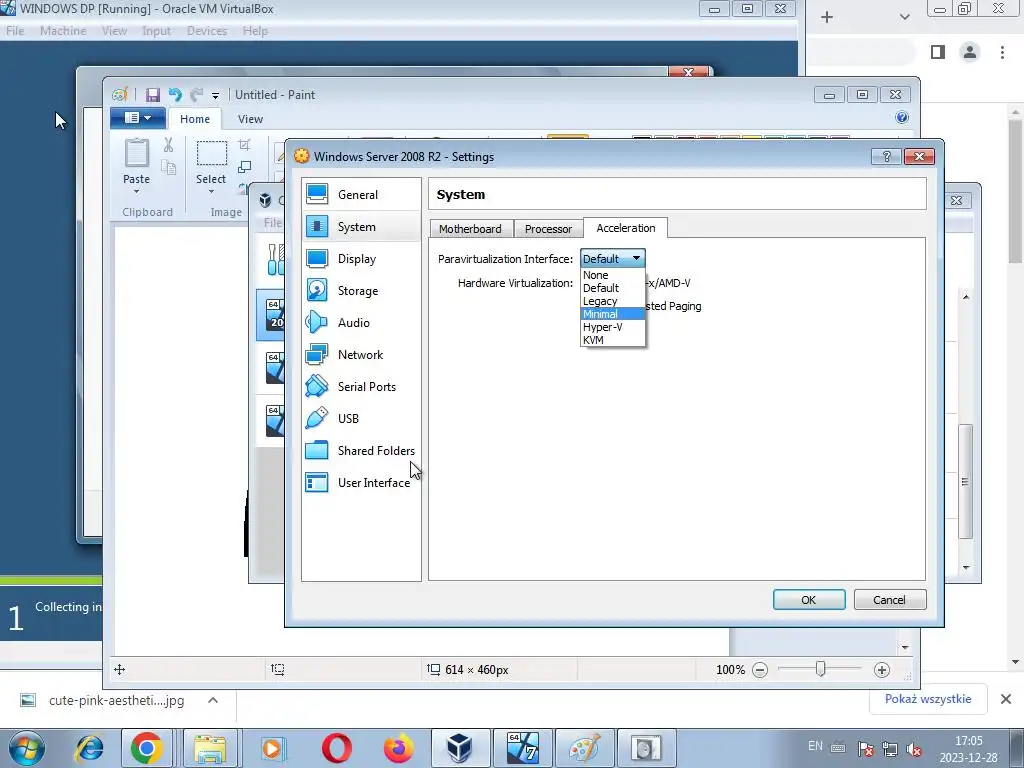
Task: Switch to Paint's View ribbon tab
Action: [x=250, y=119]
